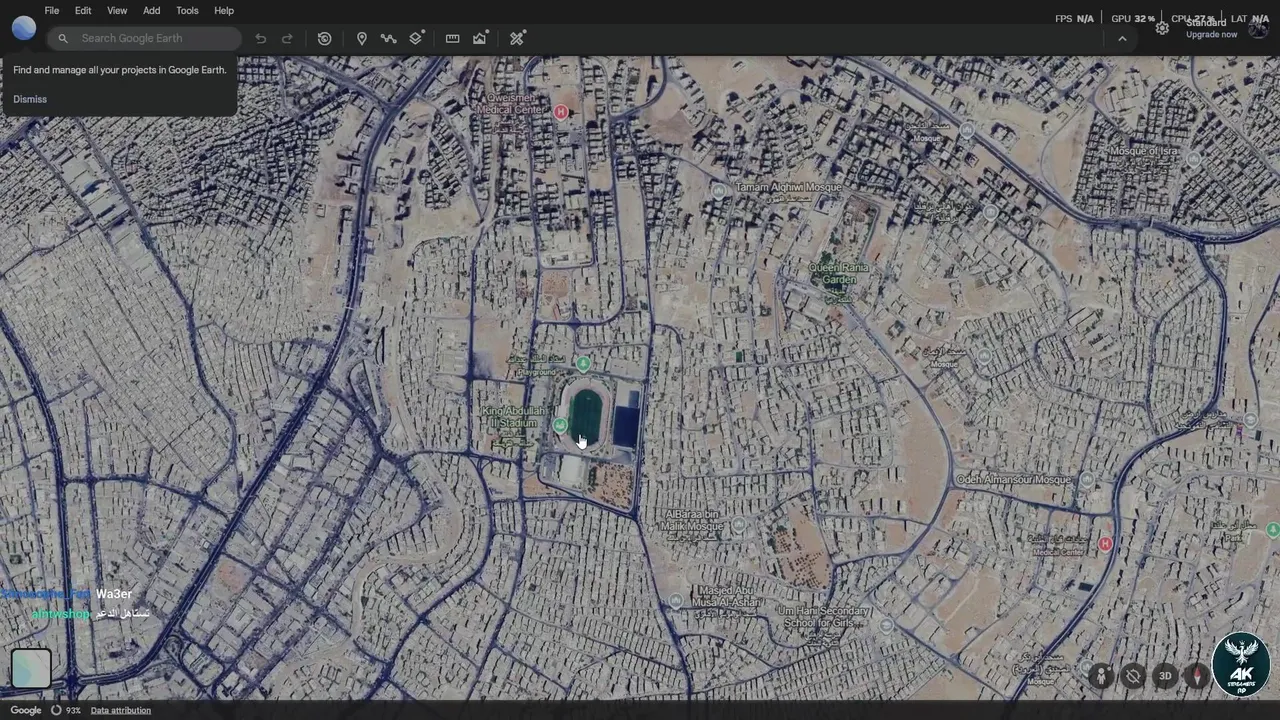Click the Google logo at bottom

[x=26, y=710]
